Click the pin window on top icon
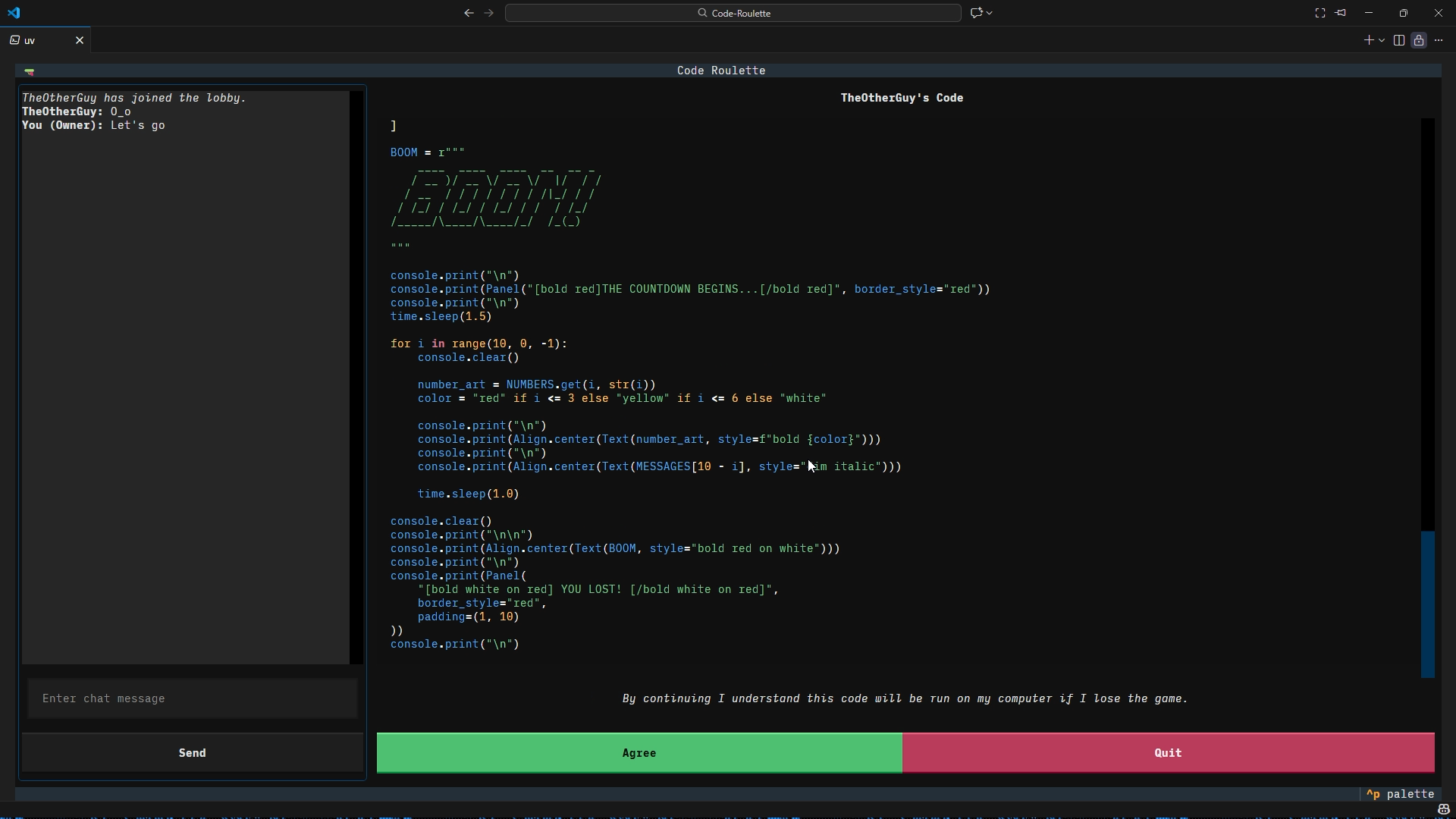The image size is (1456, 819). click(1341, 13)
